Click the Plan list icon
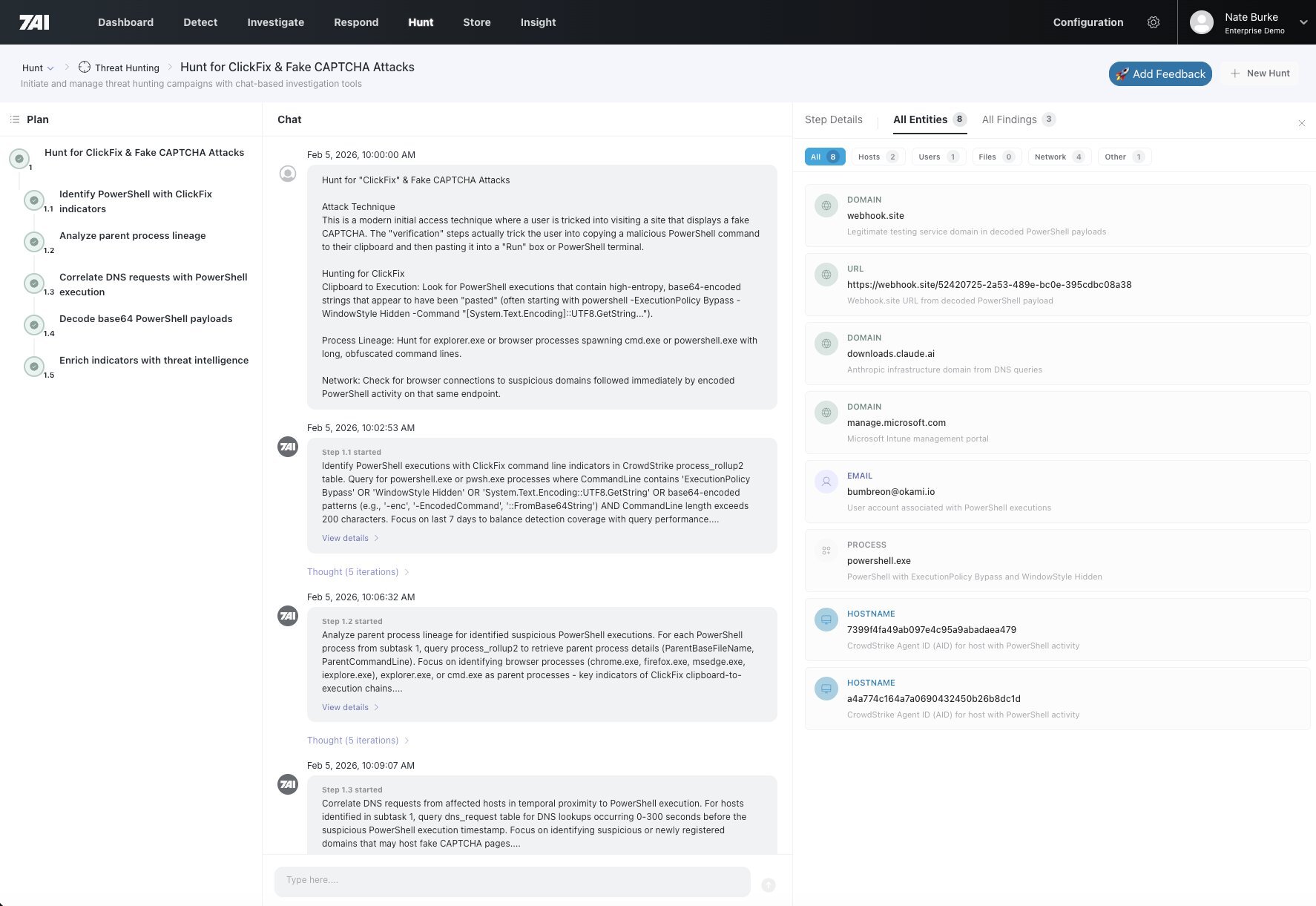This screenshot has height=906, width=1316. pos(14,119)
